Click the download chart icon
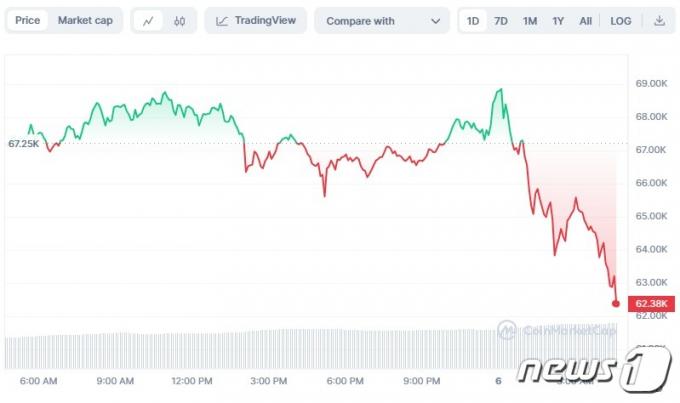 659,20
